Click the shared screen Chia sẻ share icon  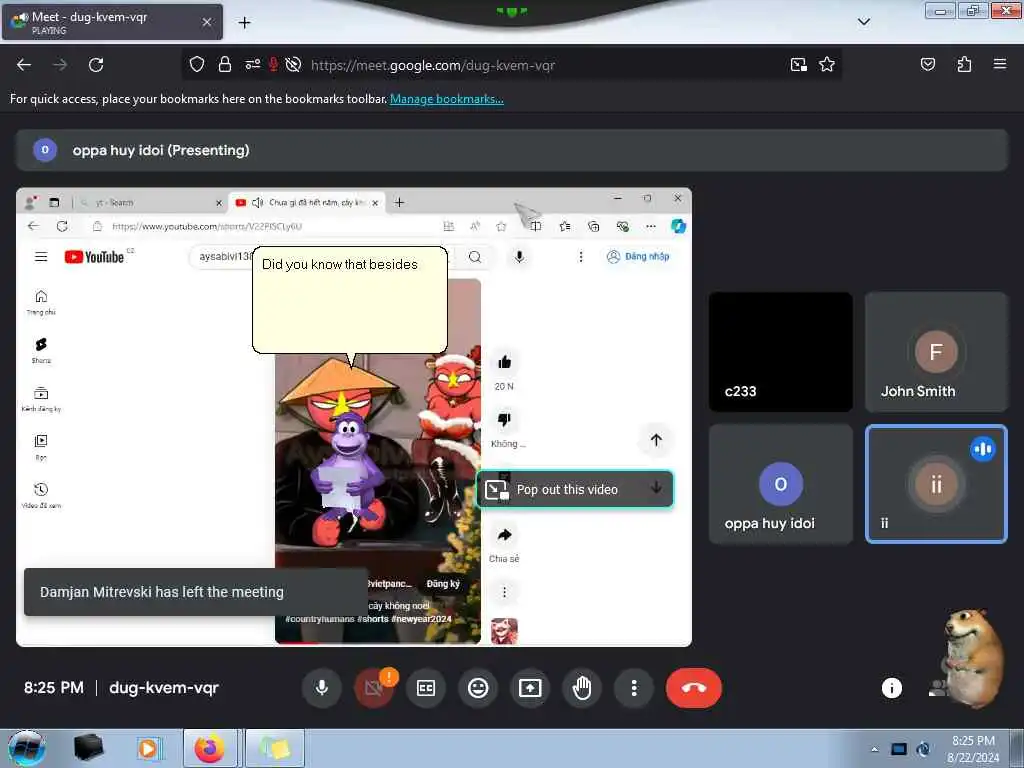504,535
